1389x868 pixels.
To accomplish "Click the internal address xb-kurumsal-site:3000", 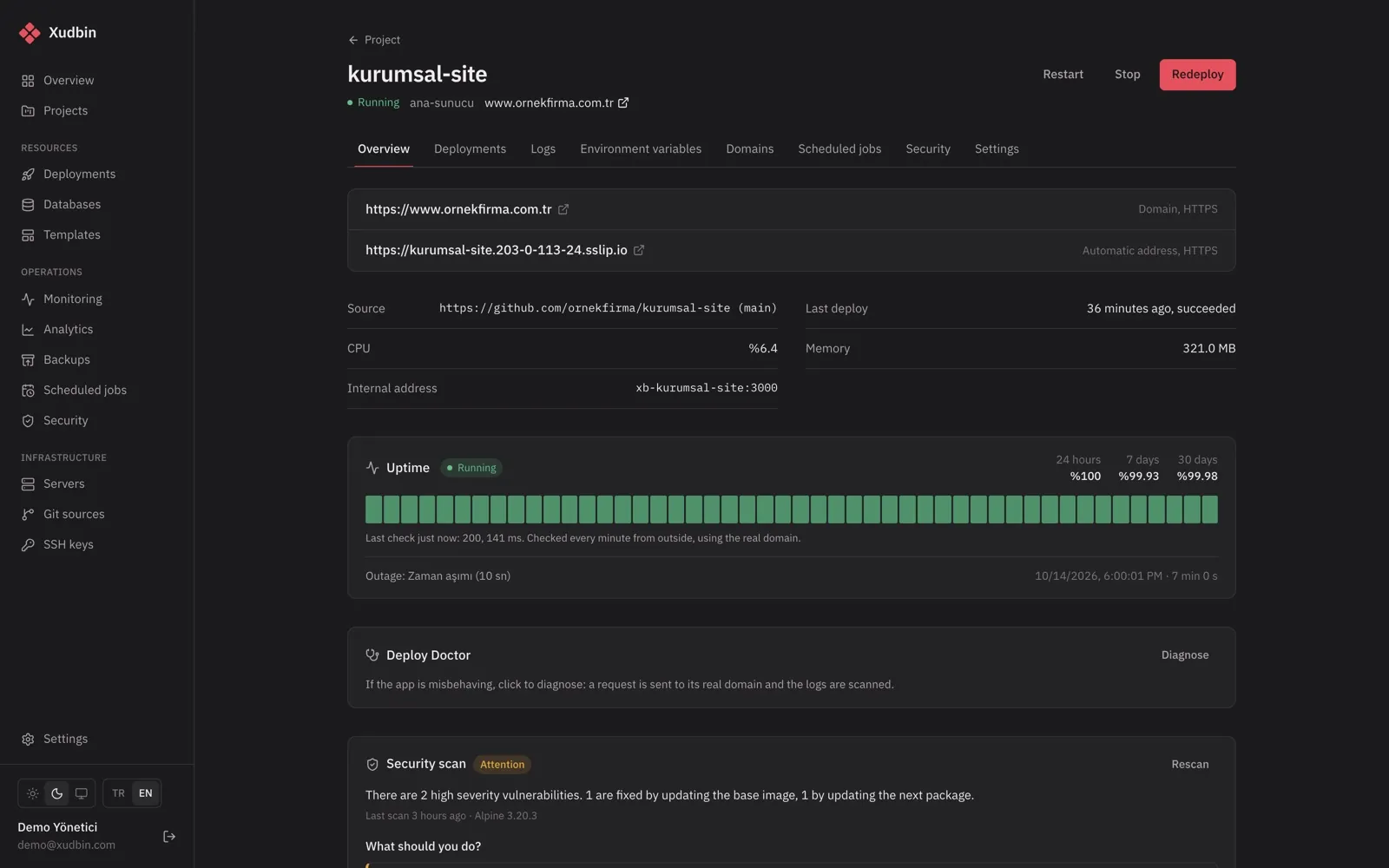I will tap(707, 388).
